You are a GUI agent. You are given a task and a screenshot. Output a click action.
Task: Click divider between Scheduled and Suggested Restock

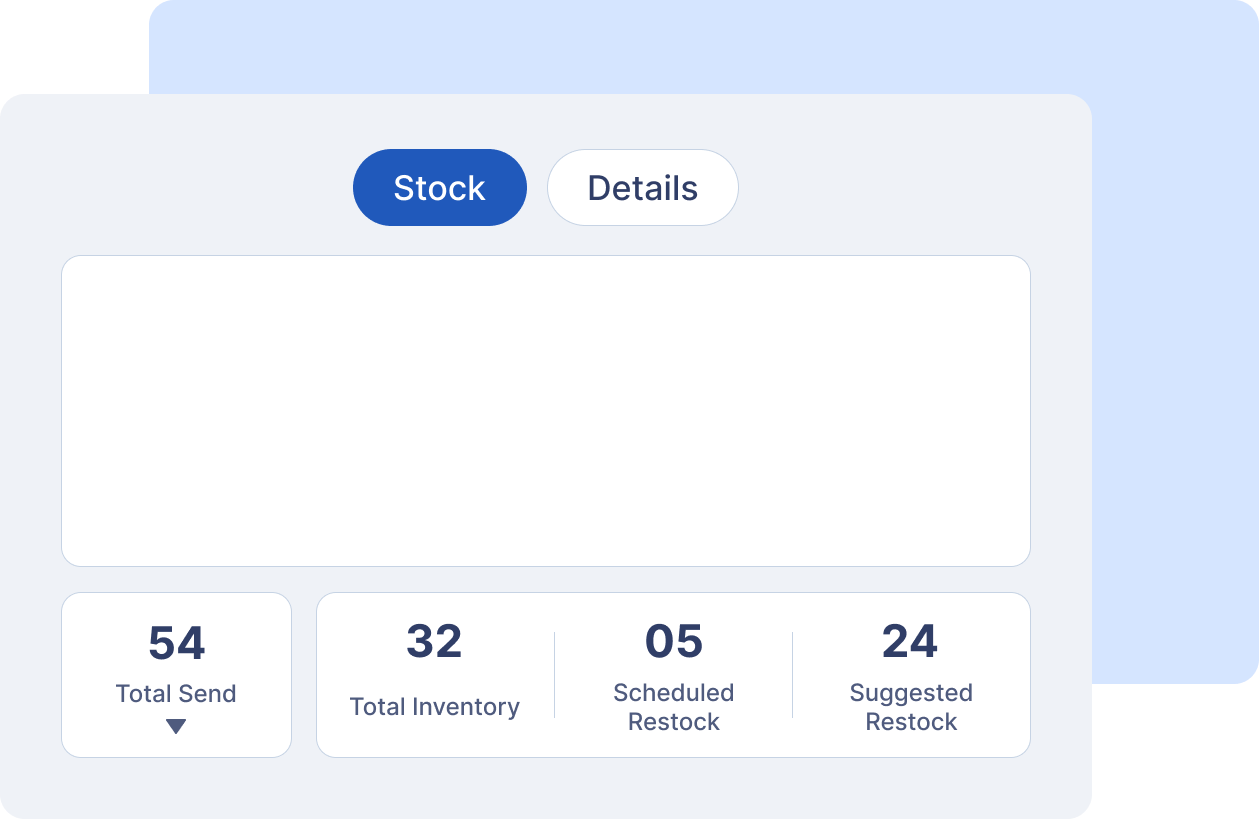[793, 675]
